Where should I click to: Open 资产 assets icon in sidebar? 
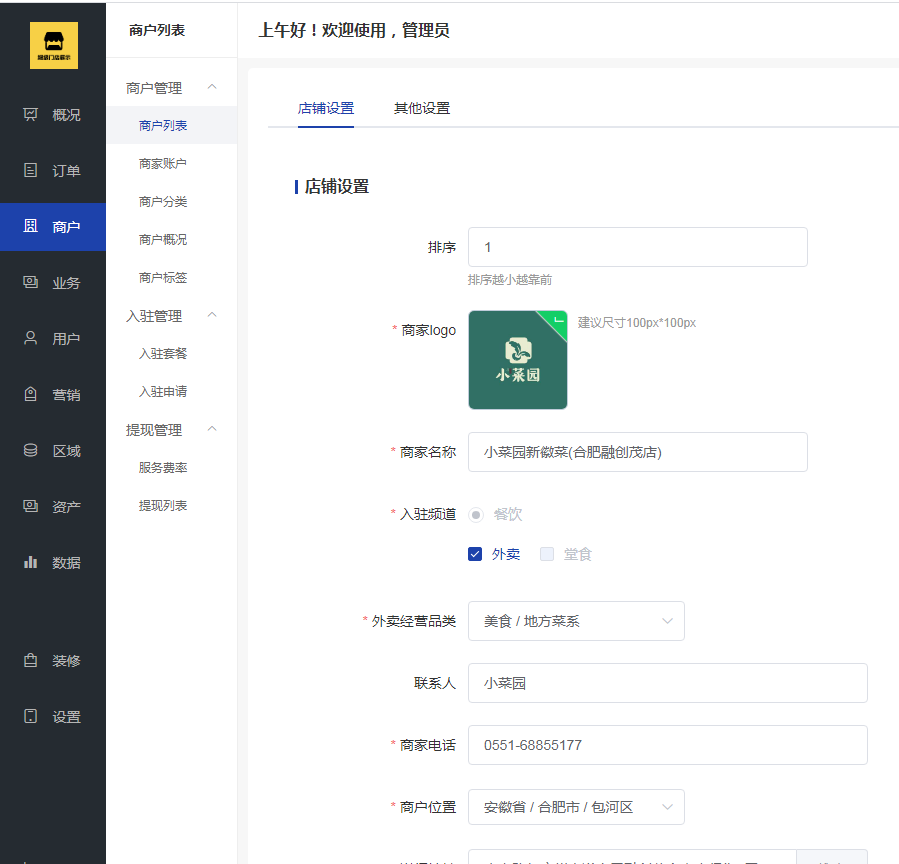pyautogui.click(x=30, y=506)
